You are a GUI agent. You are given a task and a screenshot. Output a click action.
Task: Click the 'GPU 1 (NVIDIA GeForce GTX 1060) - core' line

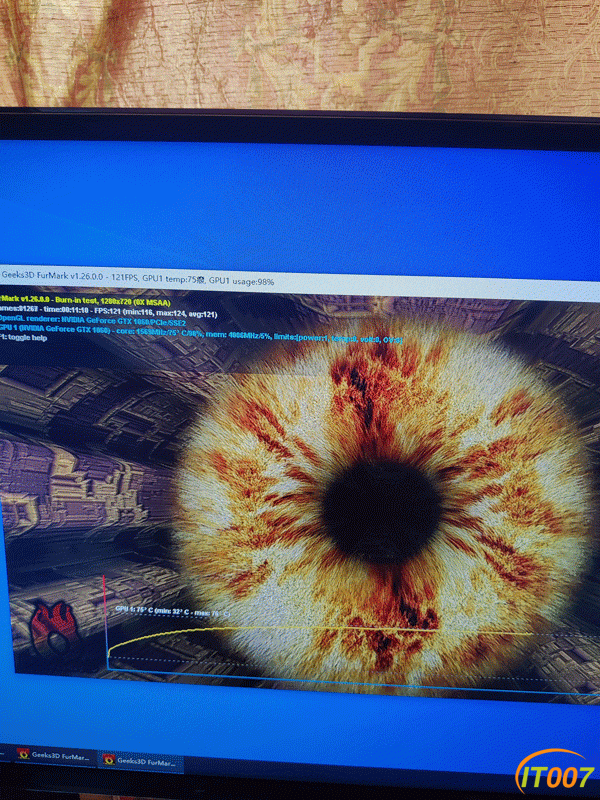(x=201, y=334)
